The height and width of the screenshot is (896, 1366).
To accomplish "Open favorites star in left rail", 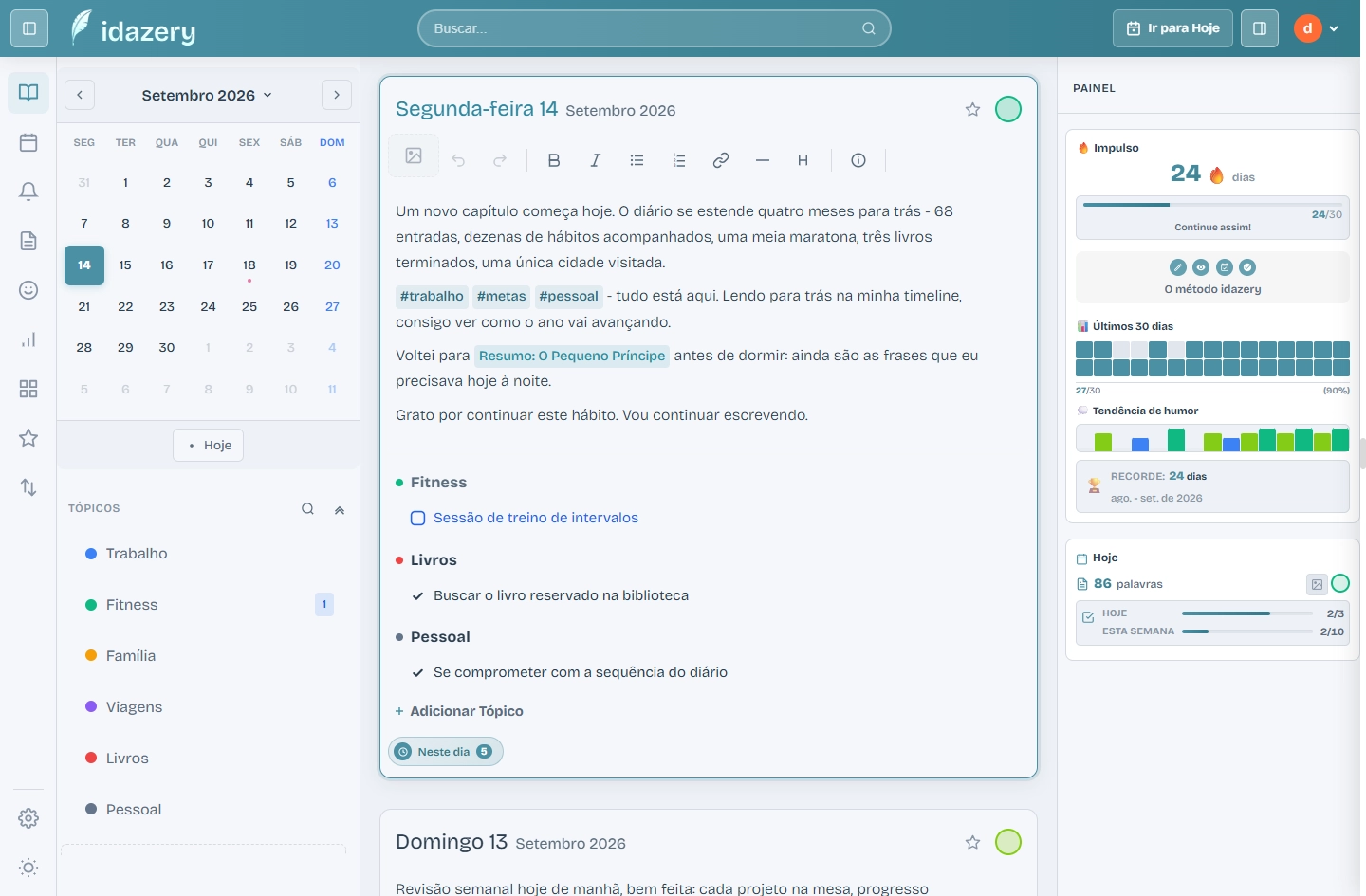I will 28,438.
